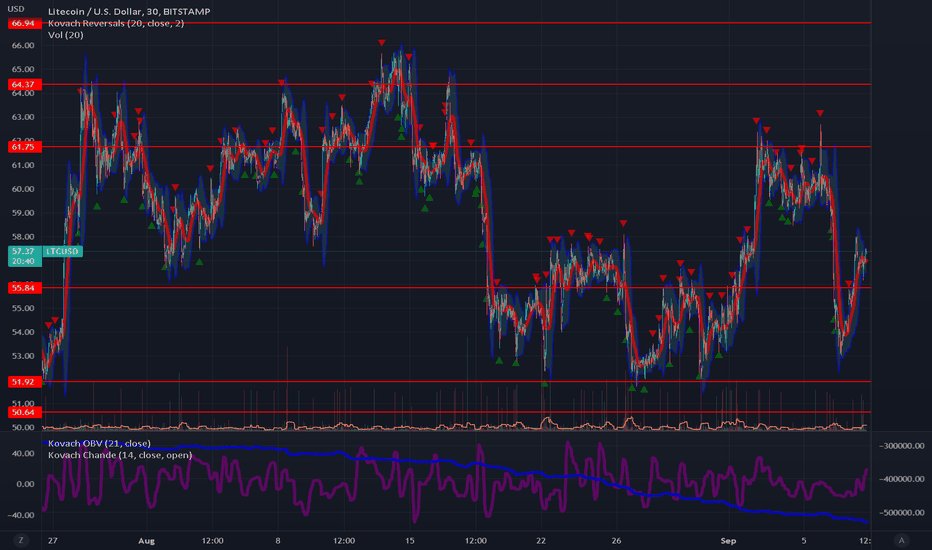Click the Z timezone button
This screenshot has height=550, width=932.
[21, 540]
